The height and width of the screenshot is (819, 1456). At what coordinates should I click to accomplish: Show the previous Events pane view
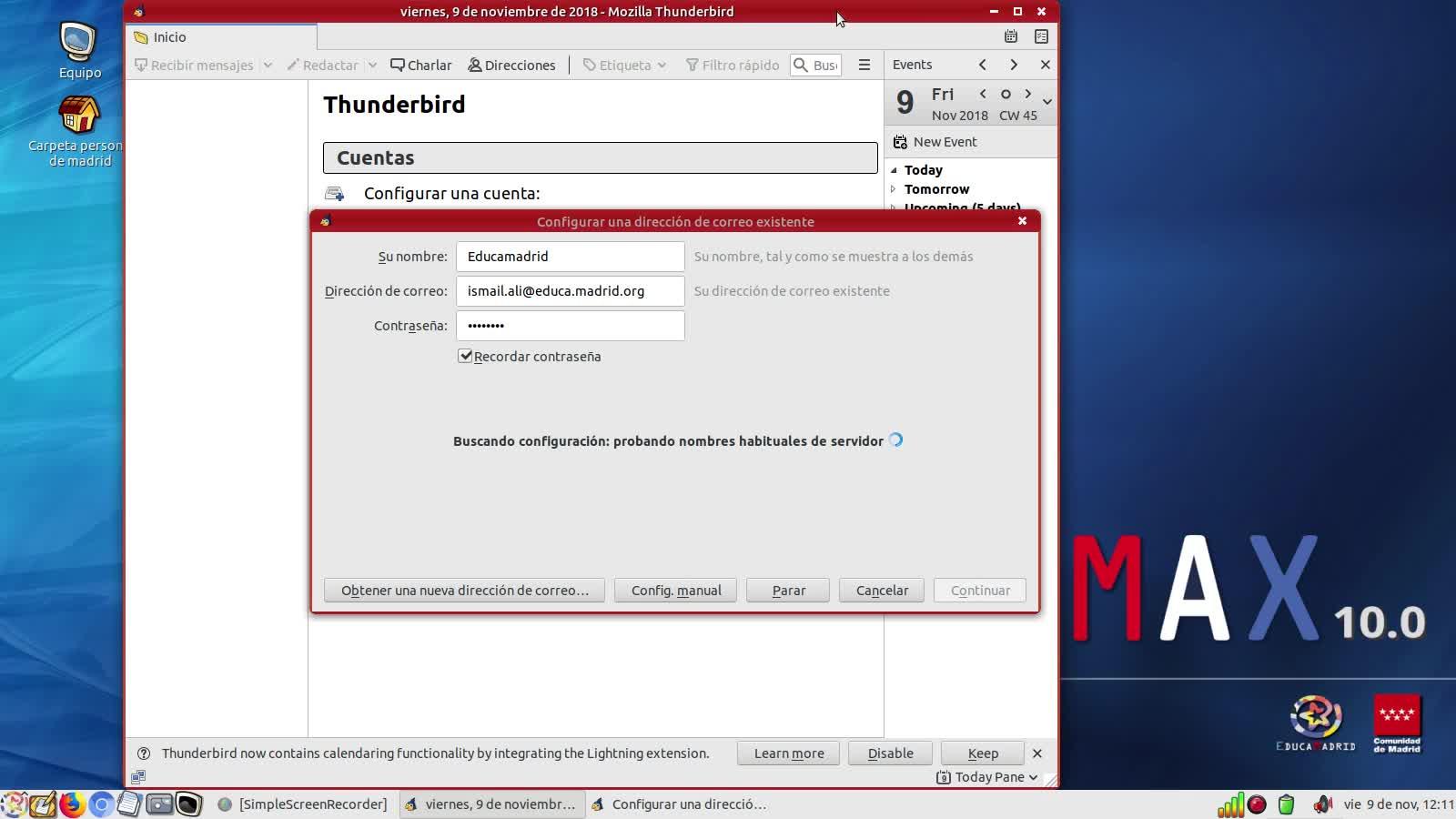pos(983,65)
